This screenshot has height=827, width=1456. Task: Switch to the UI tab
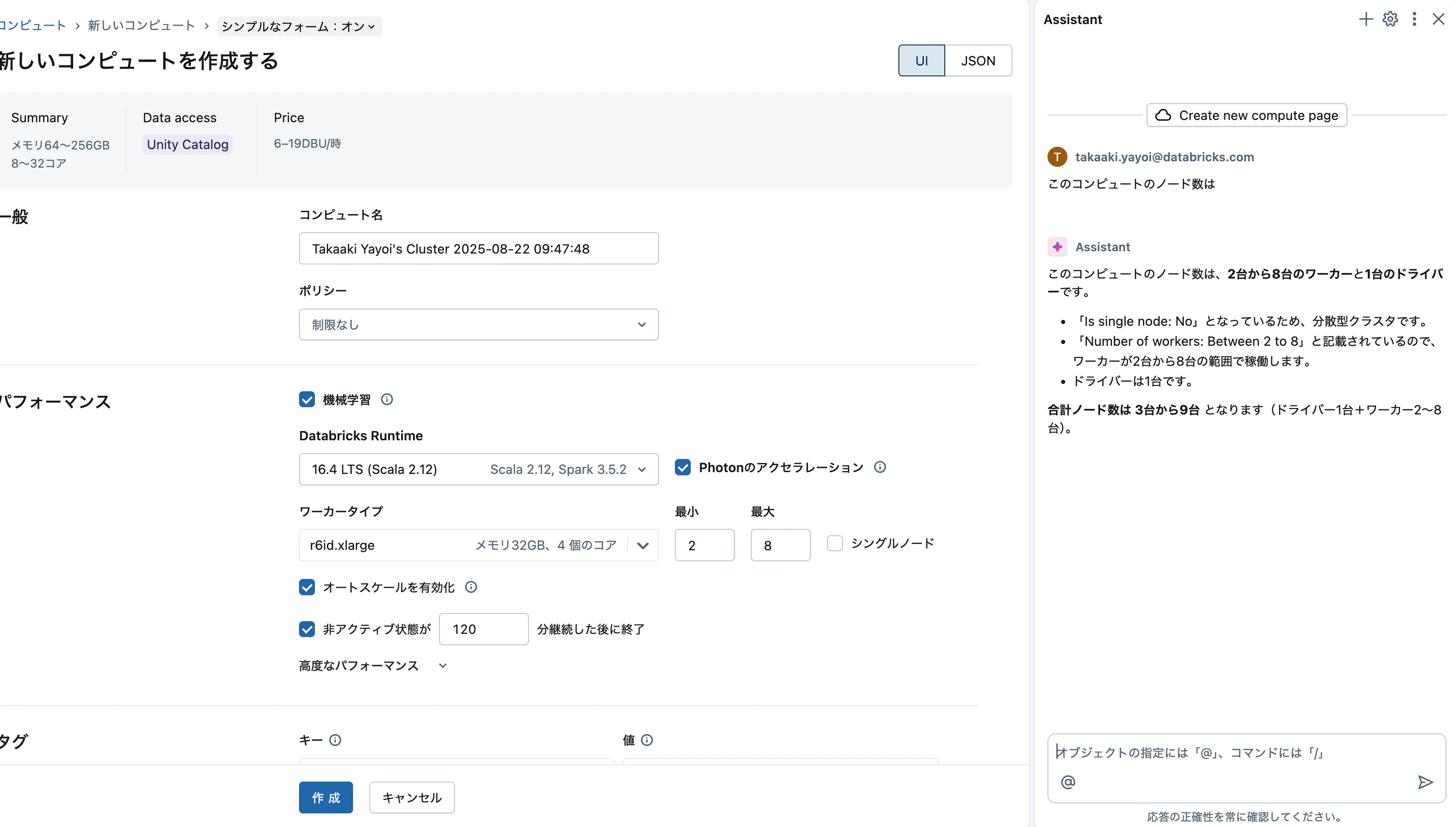click(x=922, y=60)
